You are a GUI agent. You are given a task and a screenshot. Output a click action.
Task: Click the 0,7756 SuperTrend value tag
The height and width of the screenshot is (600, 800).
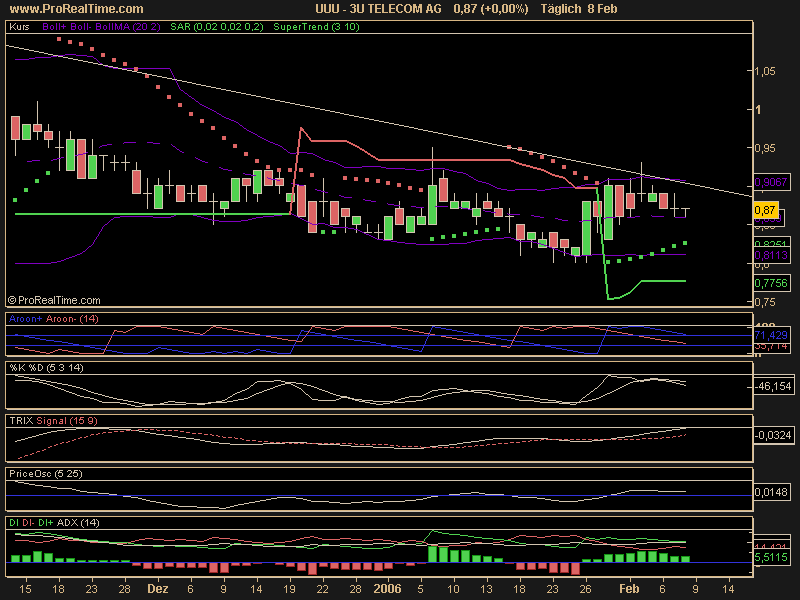[771, 283]
